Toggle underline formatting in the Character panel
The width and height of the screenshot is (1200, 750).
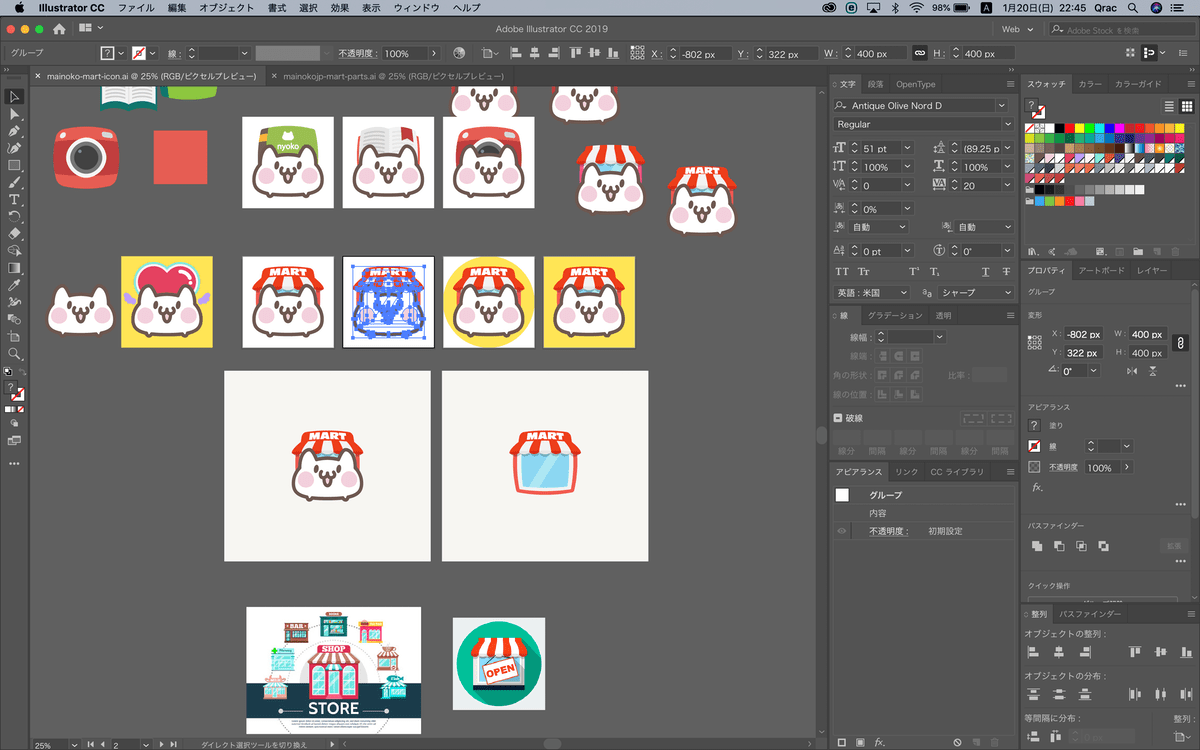coord(985,272)
